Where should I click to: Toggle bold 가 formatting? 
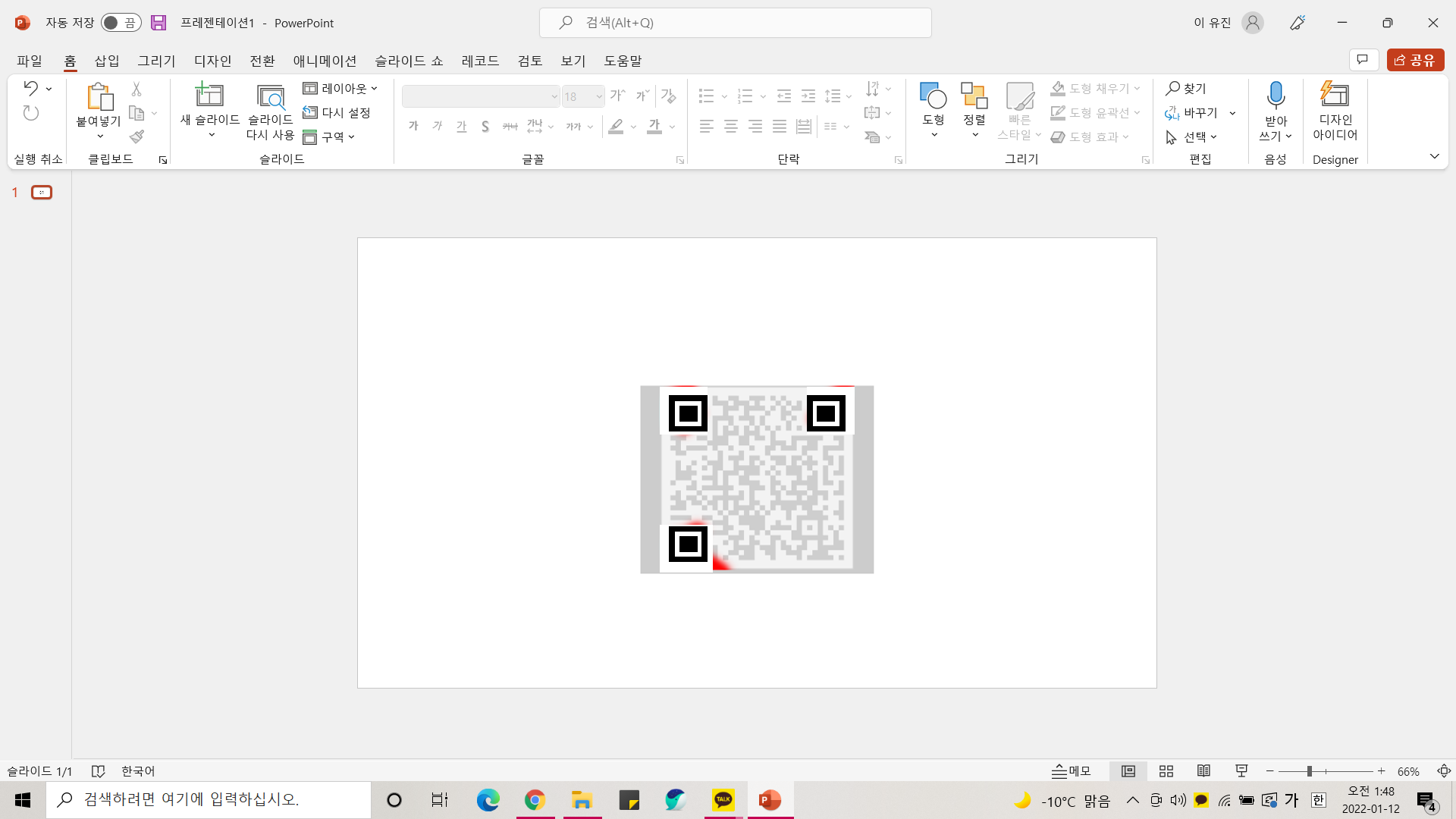coord(413,127)
